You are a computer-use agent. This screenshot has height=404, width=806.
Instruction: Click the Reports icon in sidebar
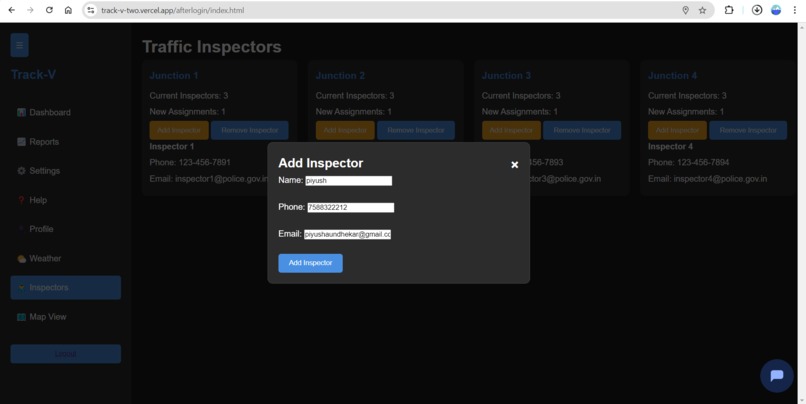pyautogui.click(x=21, y=142)
